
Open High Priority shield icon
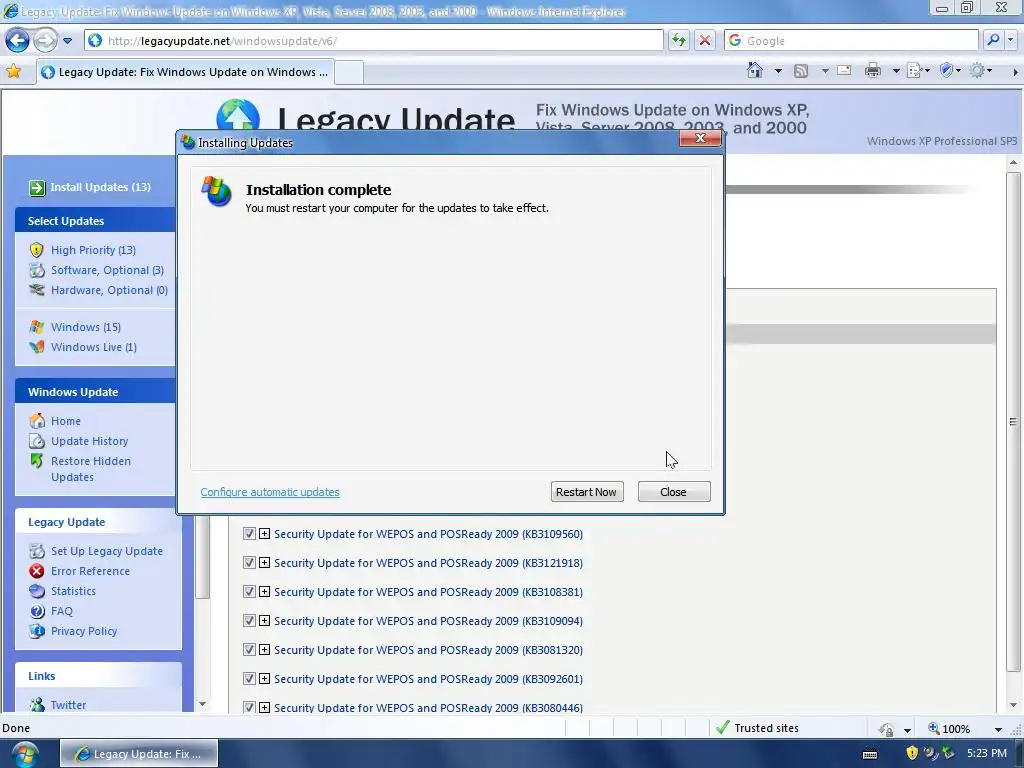(x=37, y=250)
